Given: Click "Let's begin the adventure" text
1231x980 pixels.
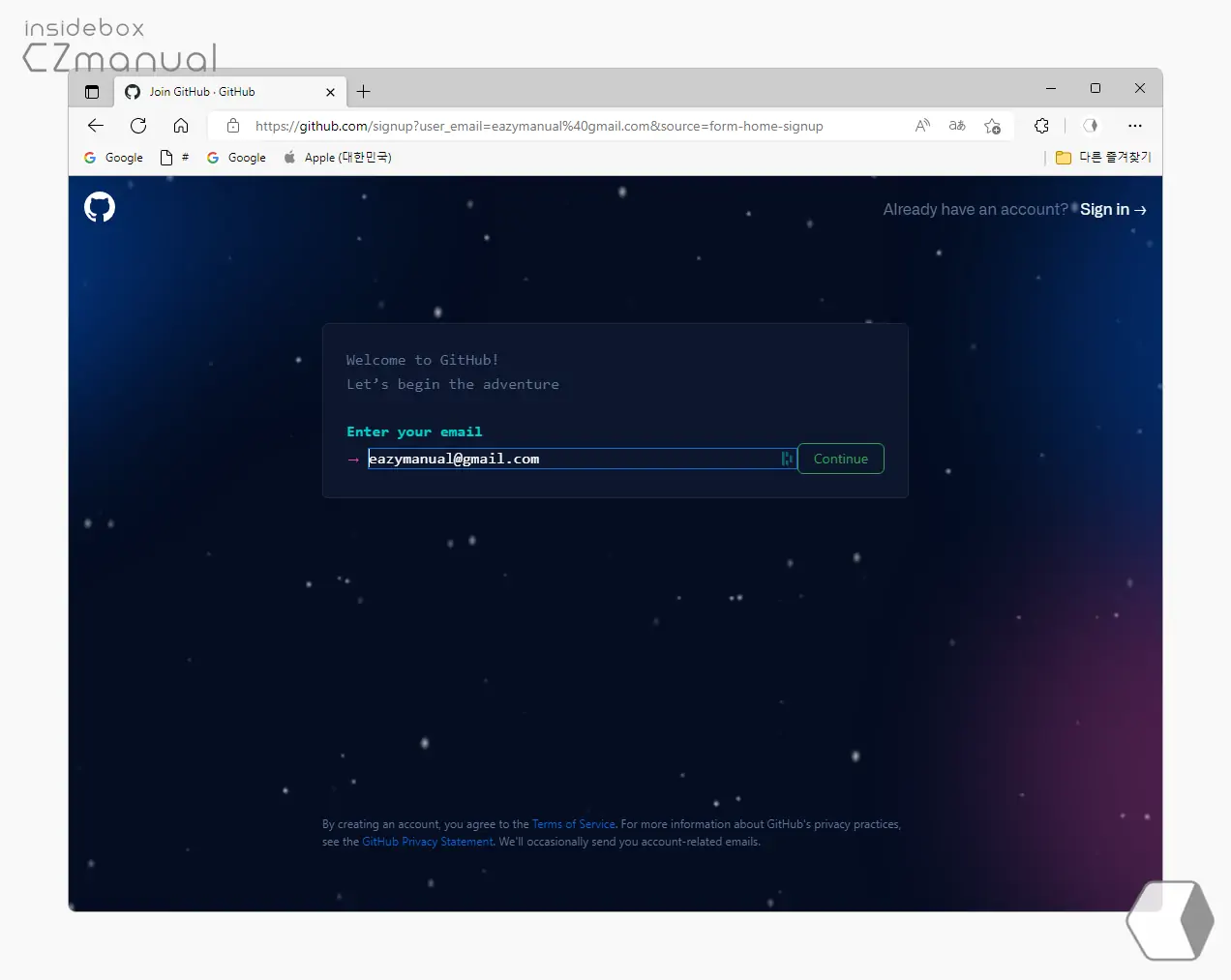Looking at the screenshot, I should [453, 384].
